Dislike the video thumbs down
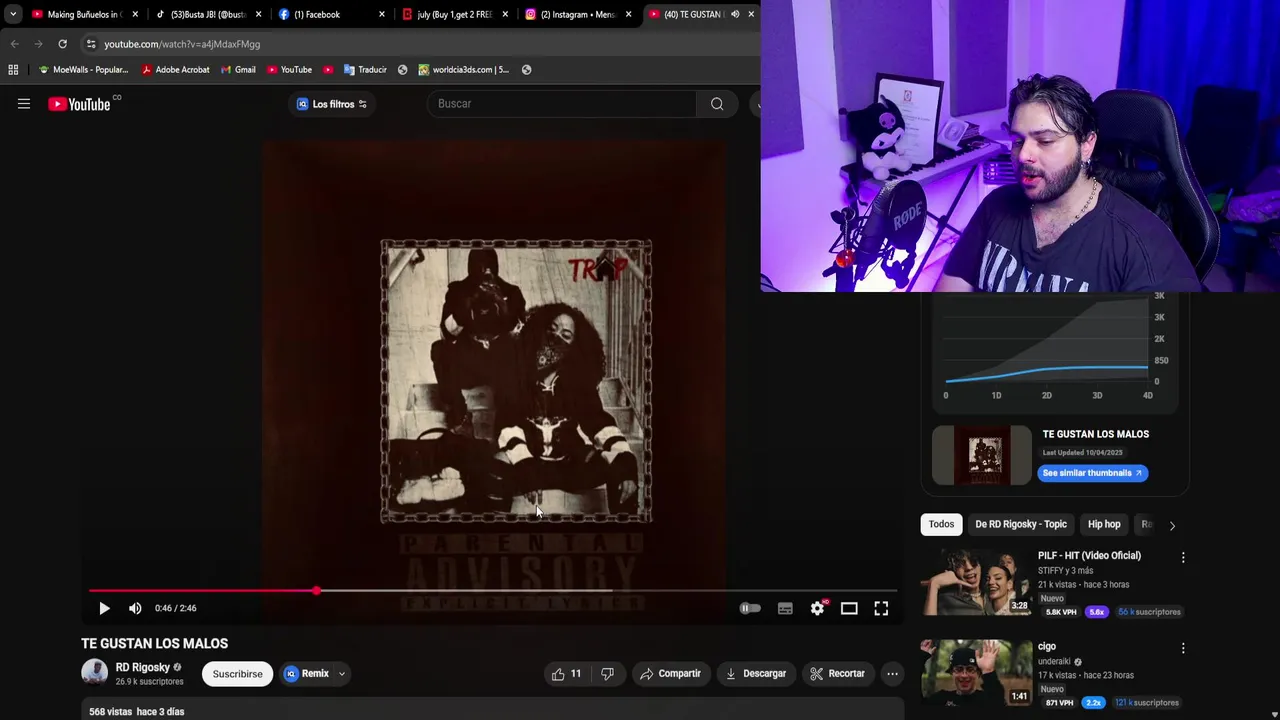 [x=607, y=674]
